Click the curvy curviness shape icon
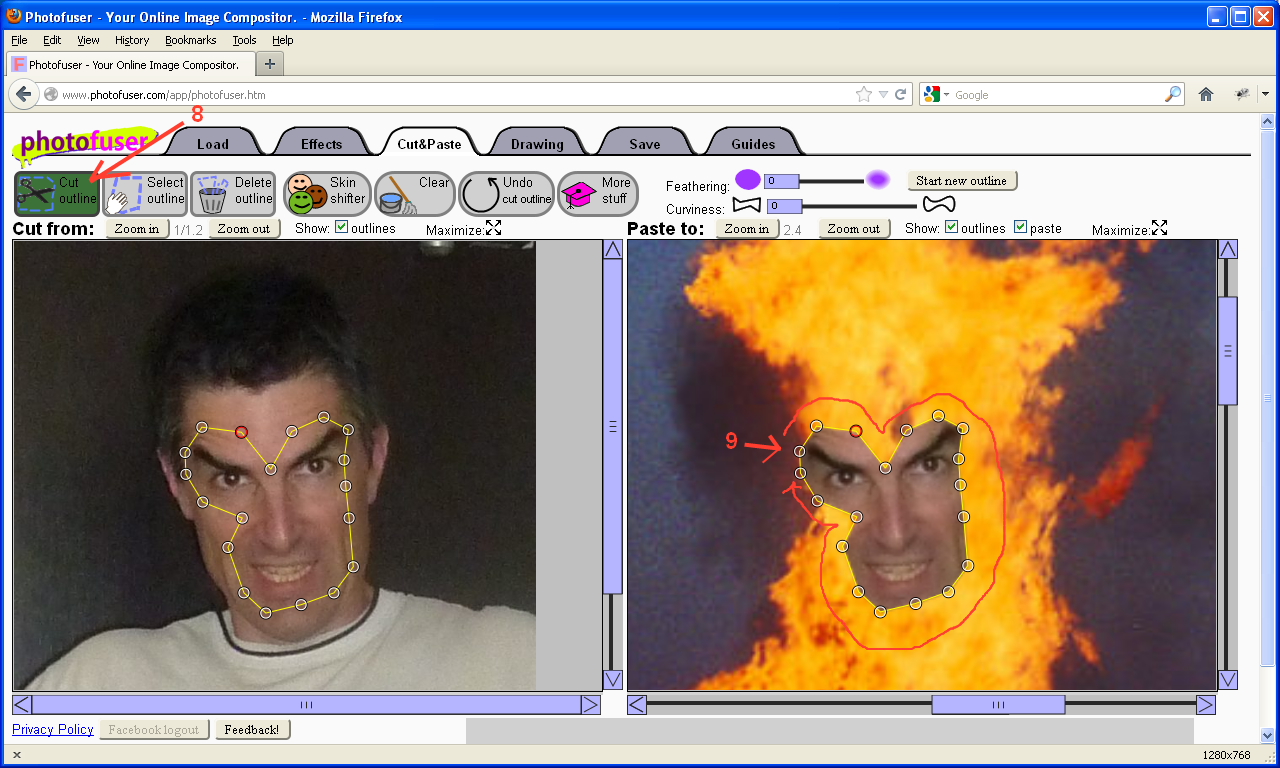Image resolution: width=1280 pixels, height=768 pixels. click(x=938, y=205)
